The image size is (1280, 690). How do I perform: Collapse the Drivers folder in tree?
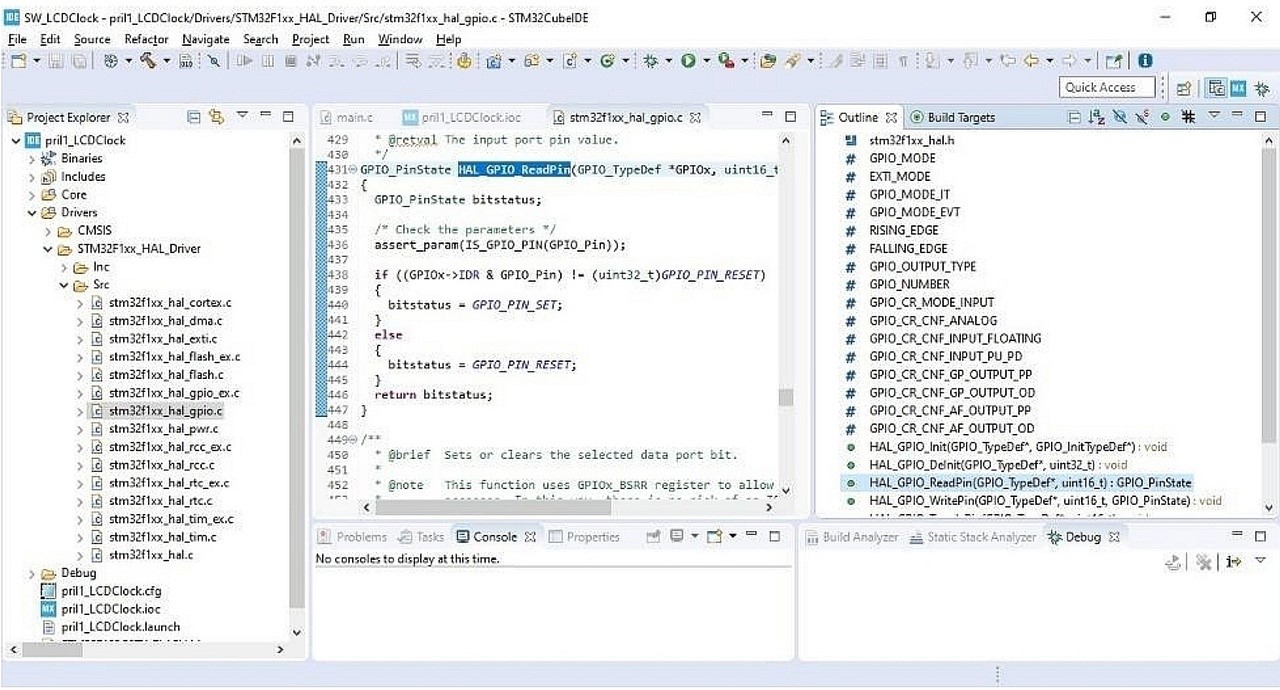[x=32, y=213]
